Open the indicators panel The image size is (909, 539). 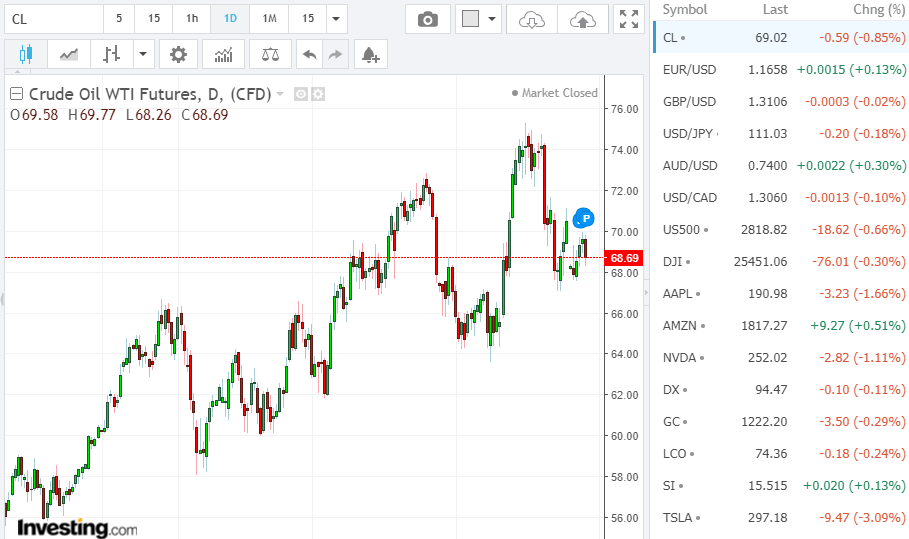223,54
